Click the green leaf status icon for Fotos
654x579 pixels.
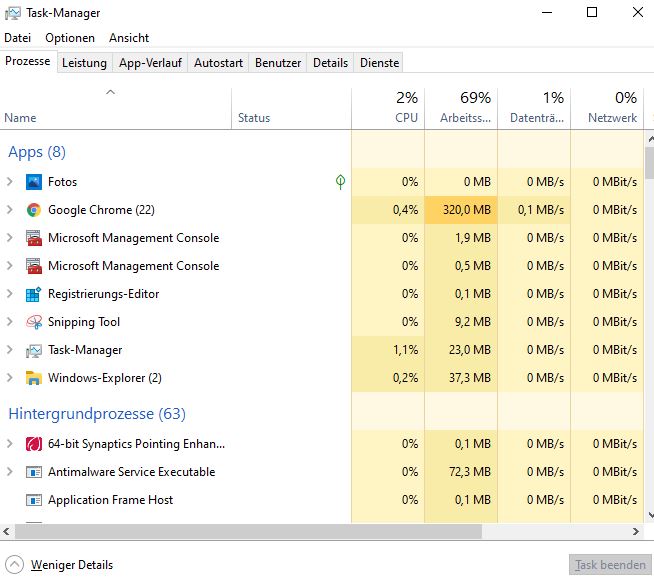point(340,182)
